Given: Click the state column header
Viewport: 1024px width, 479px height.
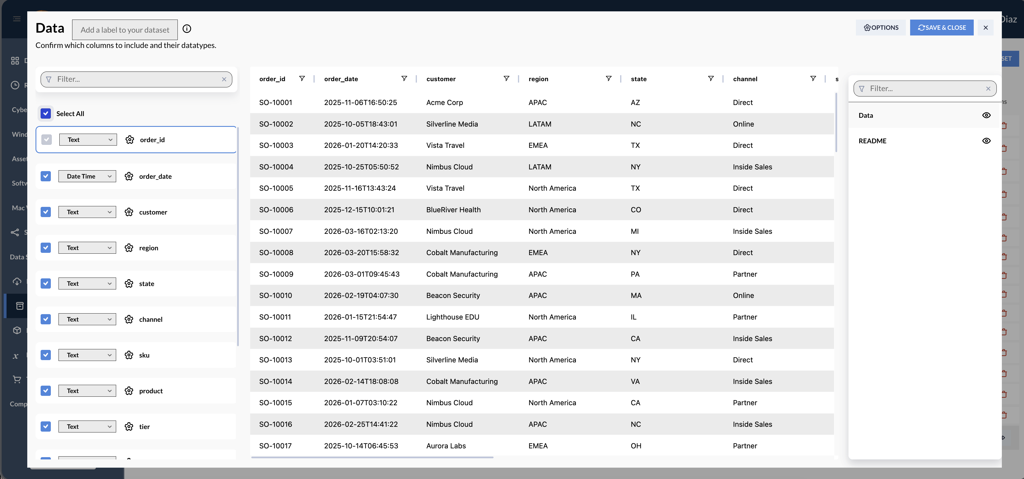Looking at the screenshot, I should 639,79.
